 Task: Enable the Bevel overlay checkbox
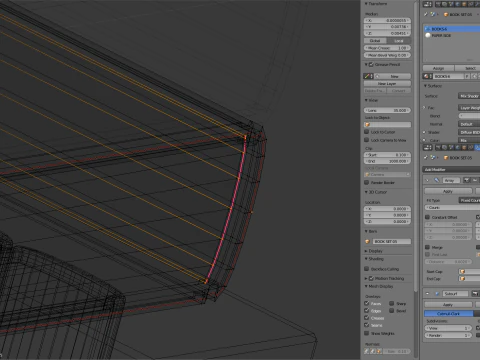[392, 311]
